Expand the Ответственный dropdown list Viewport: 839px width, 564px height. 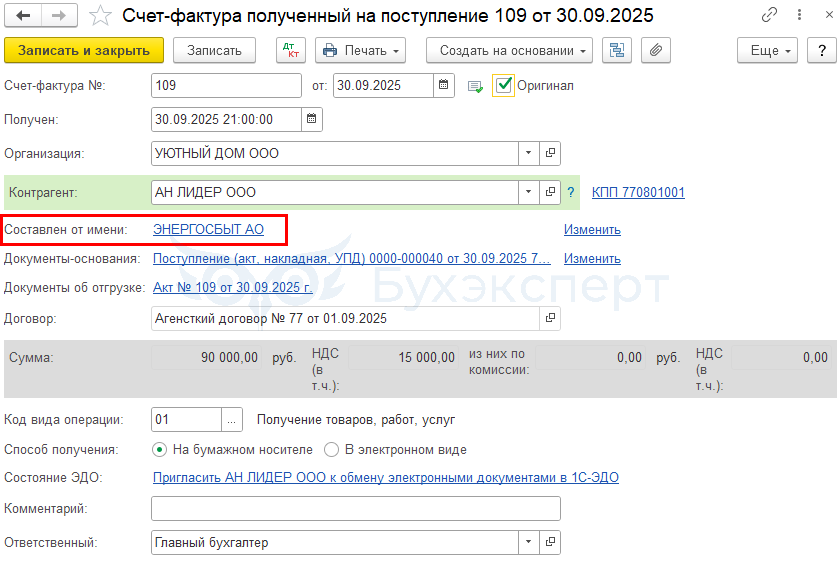click(x=528, y=542)
